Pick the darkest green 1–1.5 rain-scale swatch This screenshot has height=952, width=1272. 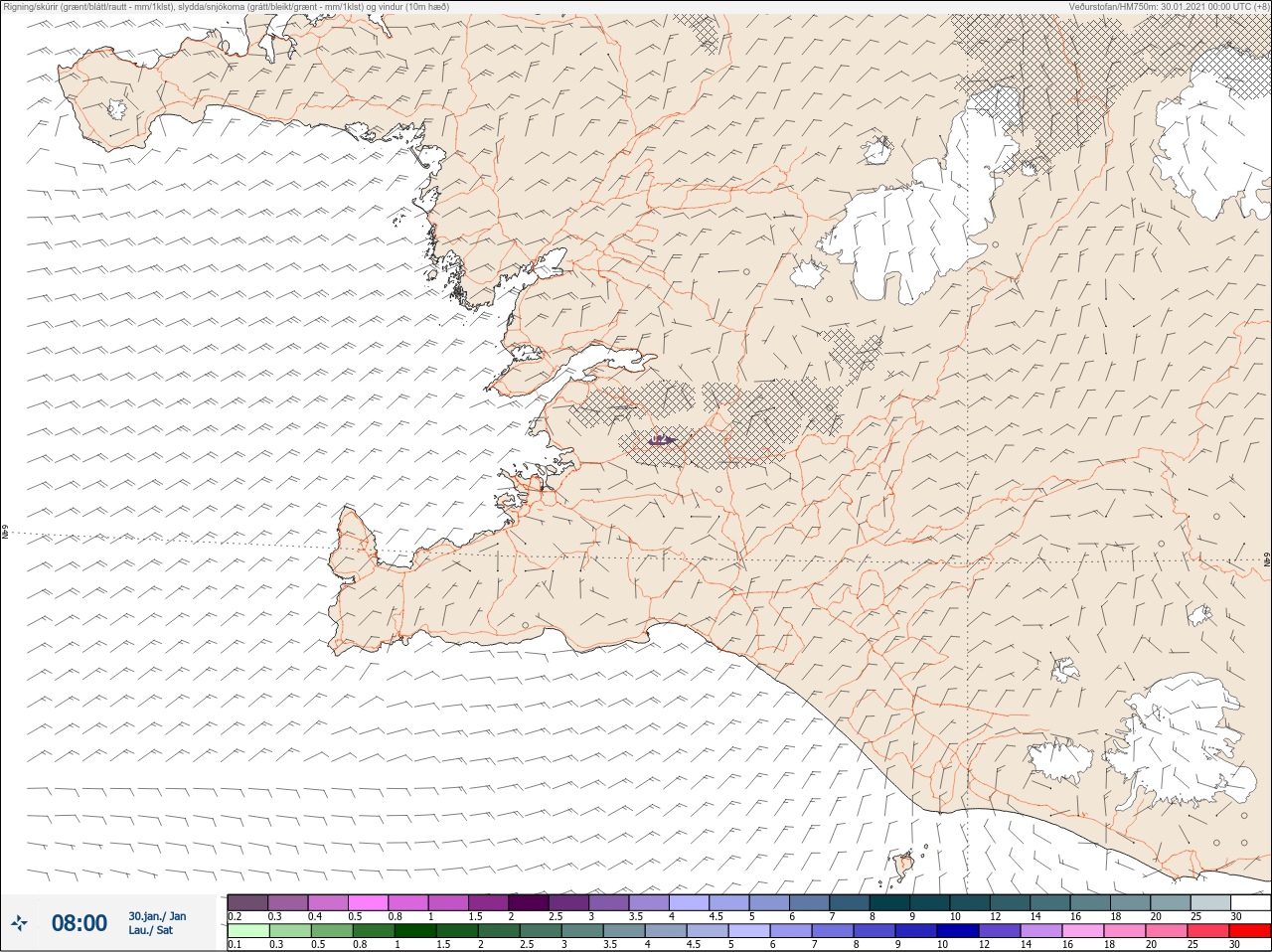click(x=414, y=931)
